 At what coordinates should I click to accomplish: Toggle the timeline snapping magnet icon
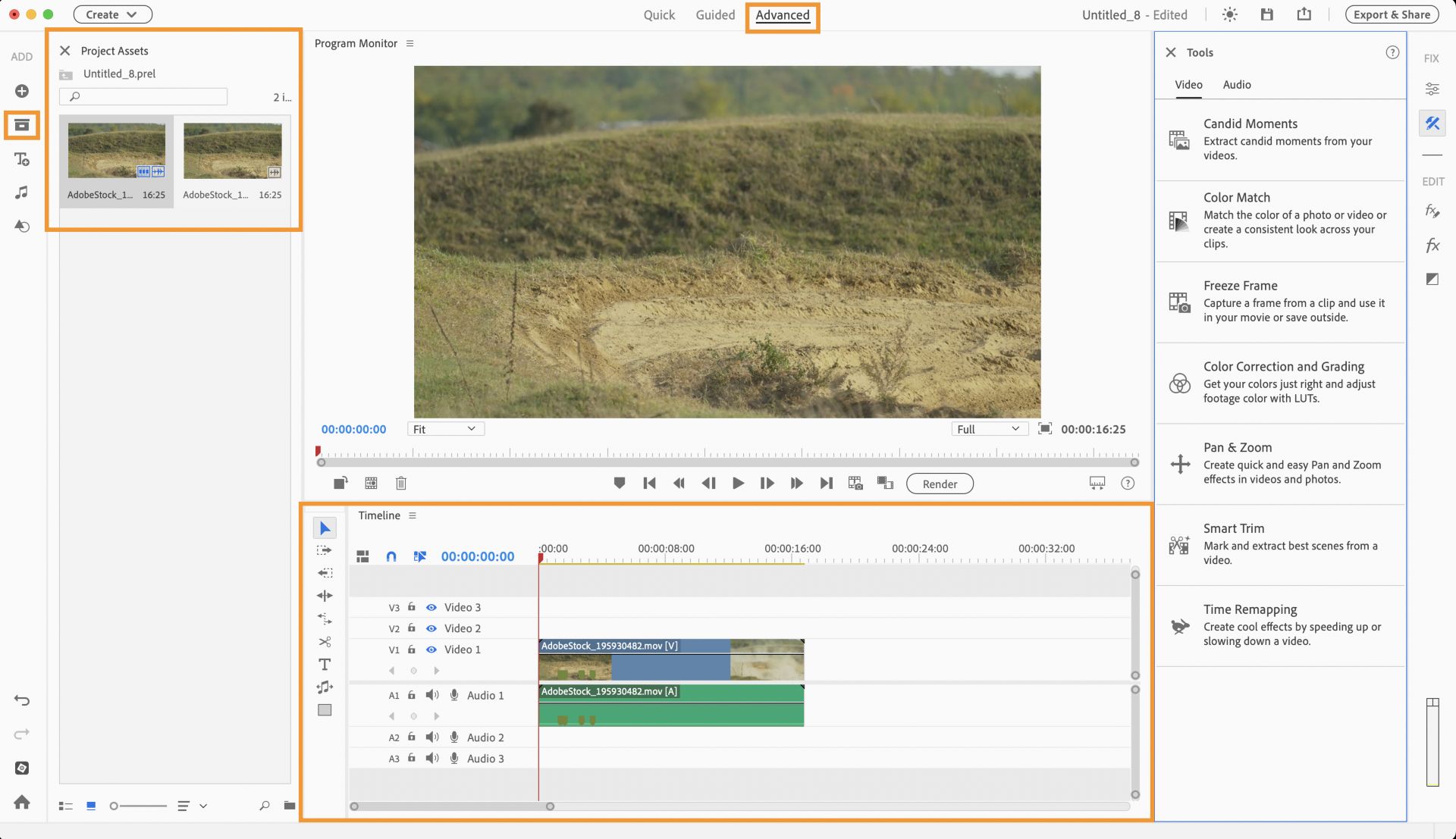(391, 556)
